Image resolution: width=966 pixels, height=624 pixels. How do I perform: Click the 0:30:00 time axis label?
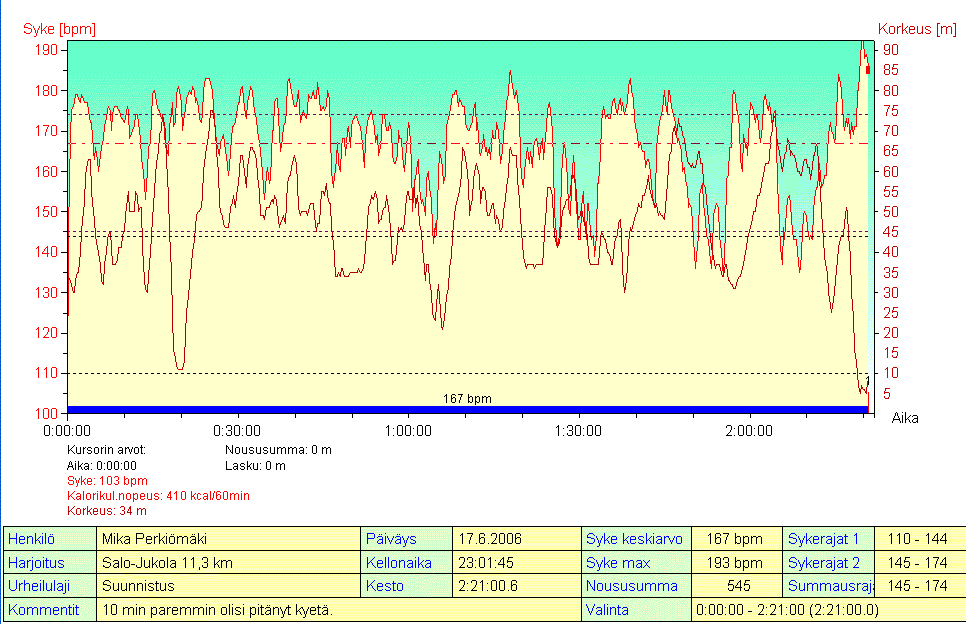coord(238,431)
